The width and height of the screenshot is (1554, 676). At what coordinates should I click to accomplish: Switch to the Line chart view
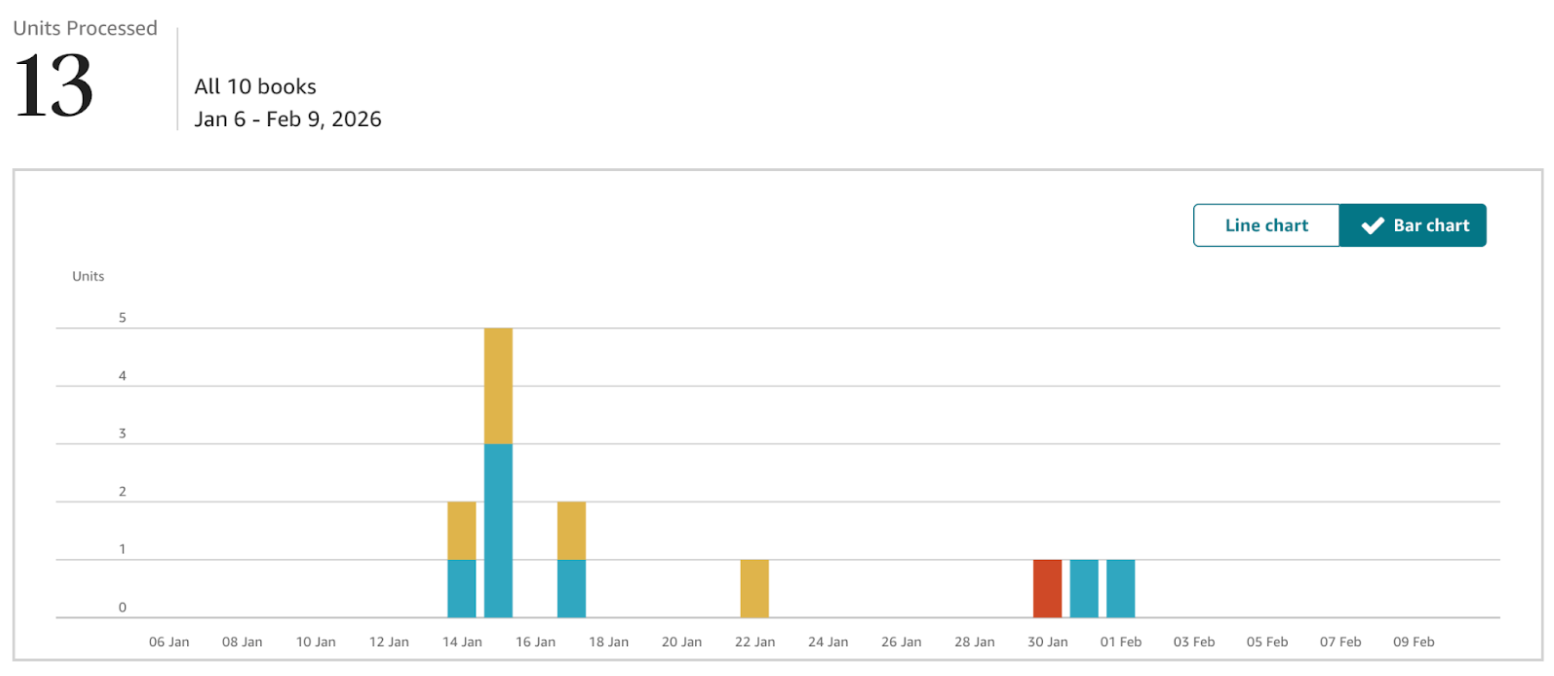[x=1266, y=225]
